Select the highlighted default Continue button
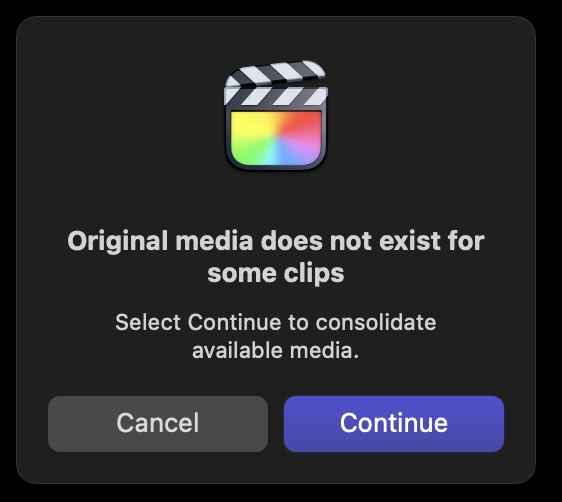 [394, 424]
